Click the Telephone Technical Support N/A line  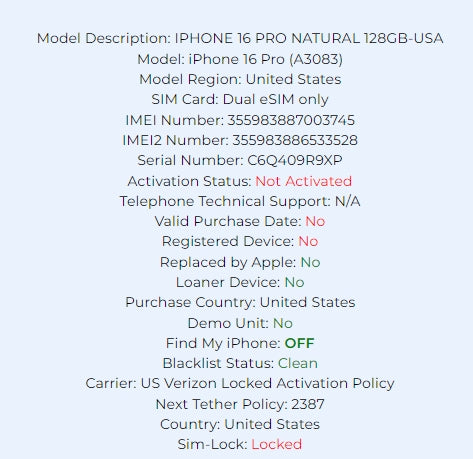click(240, 201)
